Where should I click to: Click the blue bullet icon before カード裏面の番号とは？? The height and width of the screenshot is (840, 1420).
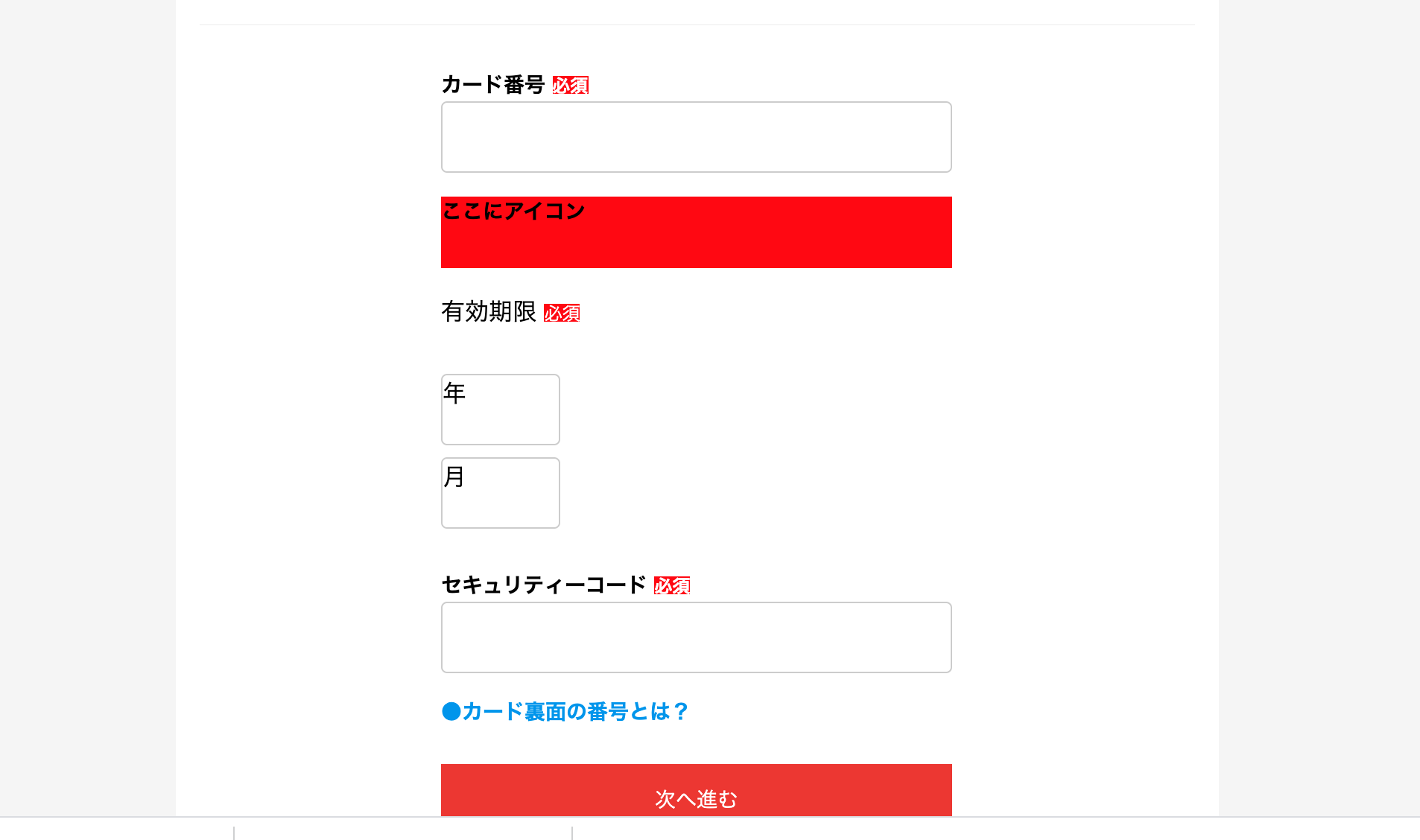(x=450, y=712)
